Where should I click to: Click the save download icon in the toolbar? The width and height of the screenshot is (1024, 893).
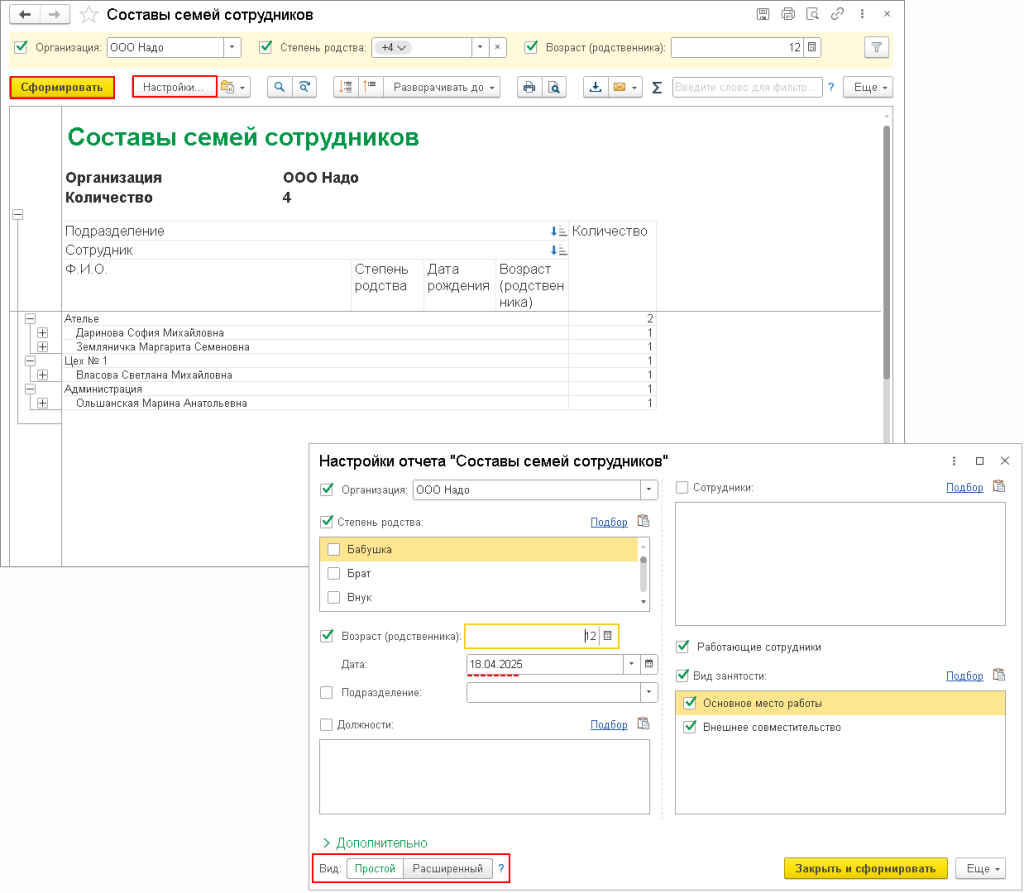pyautogui.click(x=595, y=87)
